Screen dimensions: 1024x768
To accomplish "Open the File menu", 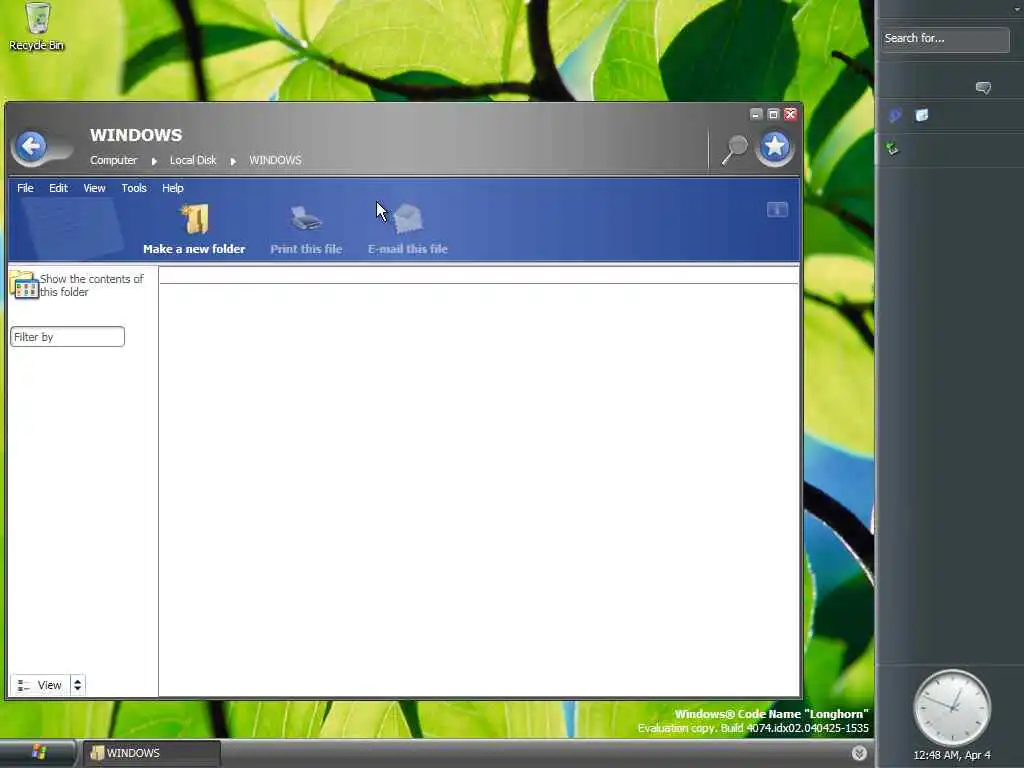I will pos(25,188).
